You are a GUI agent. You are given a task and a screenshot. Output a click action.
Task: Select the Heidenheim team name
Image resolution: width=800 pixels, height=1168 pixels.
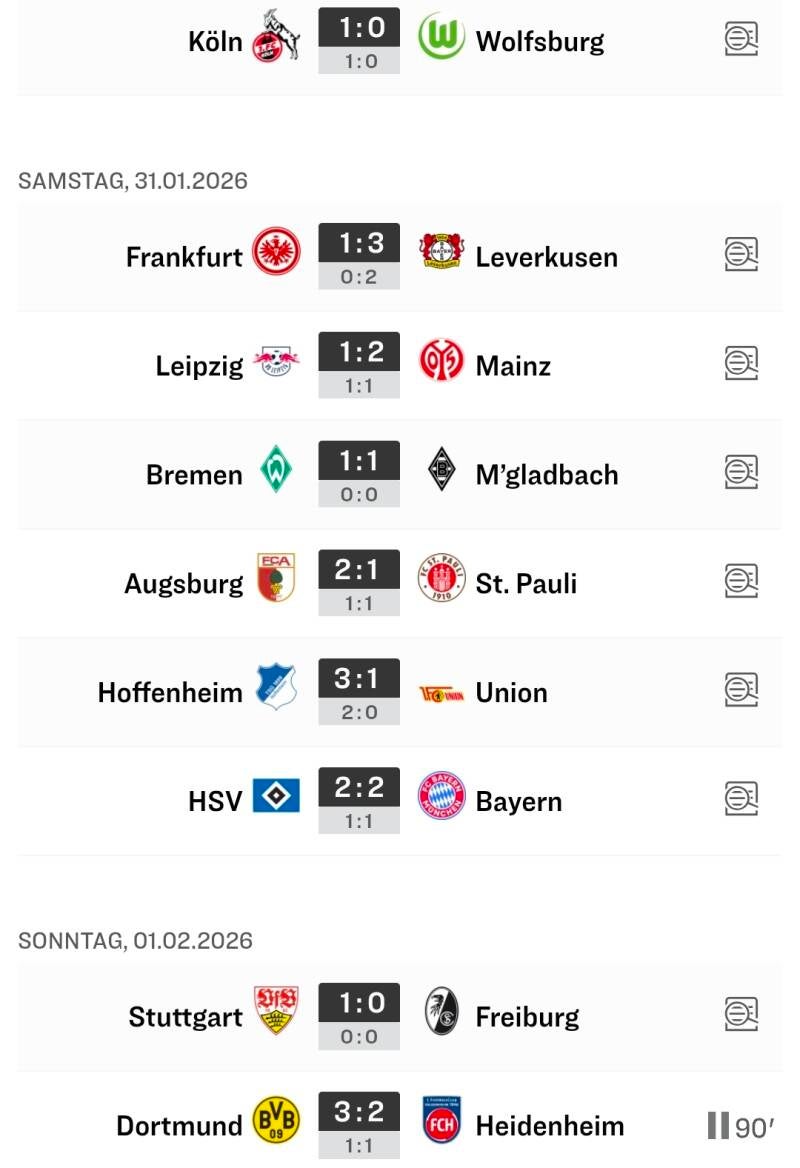point(549,1127)
